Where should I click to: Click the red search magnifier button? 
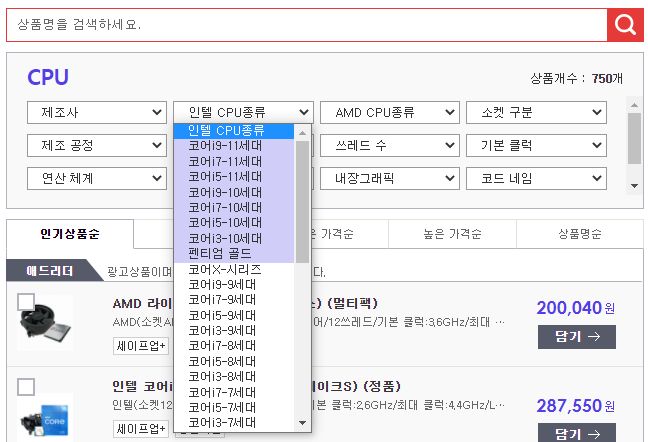[625, 25]
